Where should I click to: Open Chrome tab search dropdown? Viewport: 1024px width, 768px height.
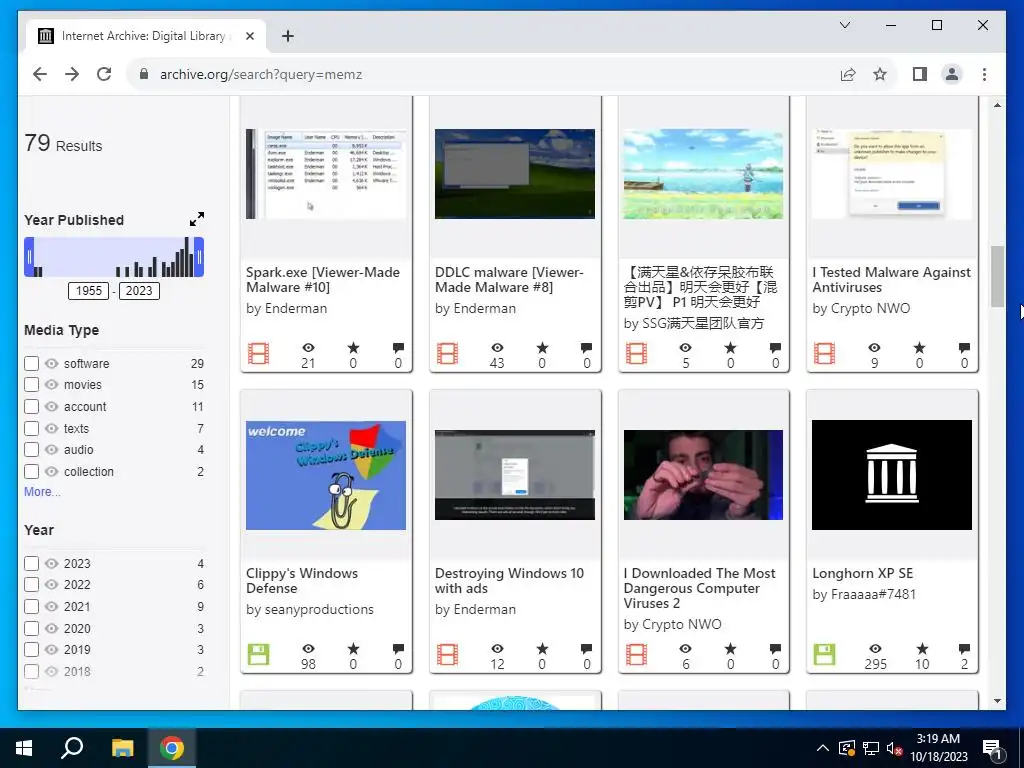pyautogui.click(x=844, y=25)
